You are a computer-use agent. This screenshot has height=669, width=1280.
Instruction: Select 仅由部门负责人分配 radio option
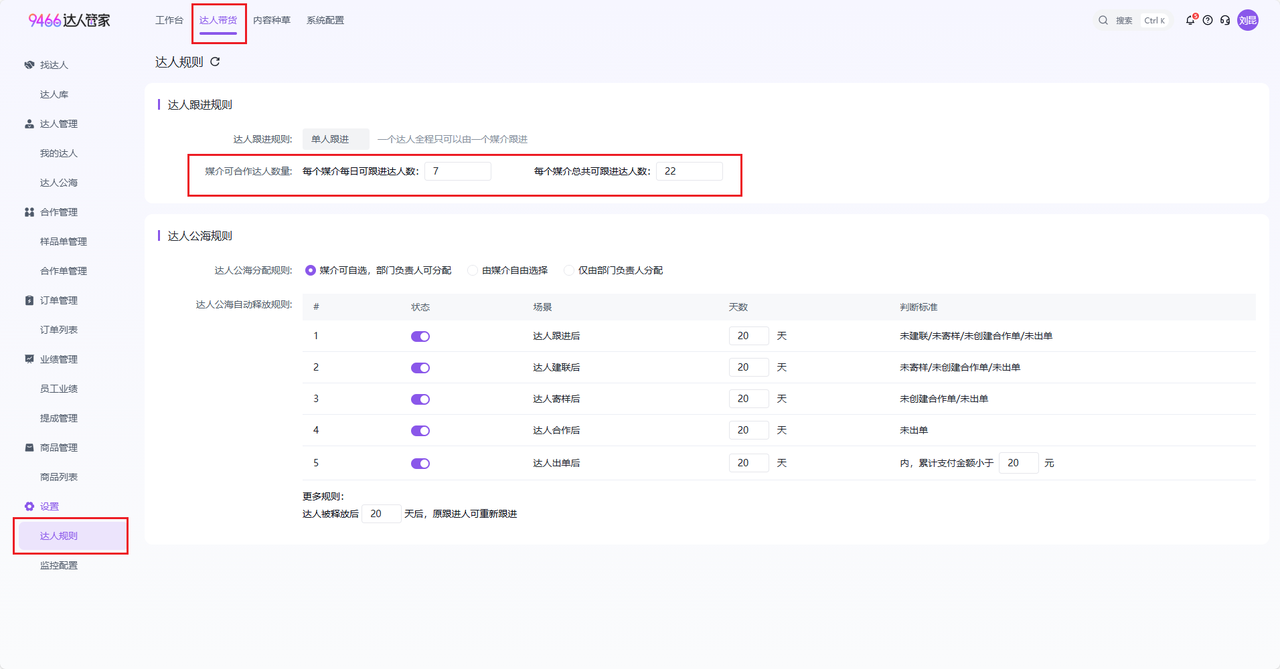pos(569,270)
